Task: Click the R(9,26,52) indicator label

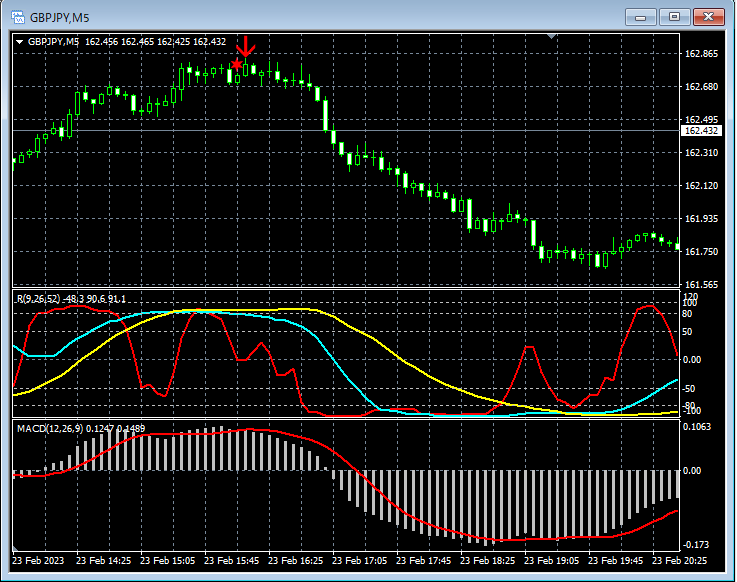Action: pos(40,299)
